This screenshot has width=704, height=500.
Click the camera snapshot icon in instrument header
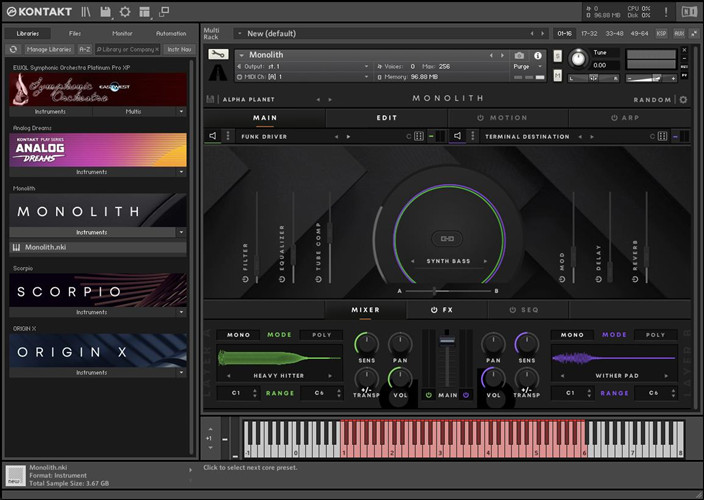[x=519, y=55]
